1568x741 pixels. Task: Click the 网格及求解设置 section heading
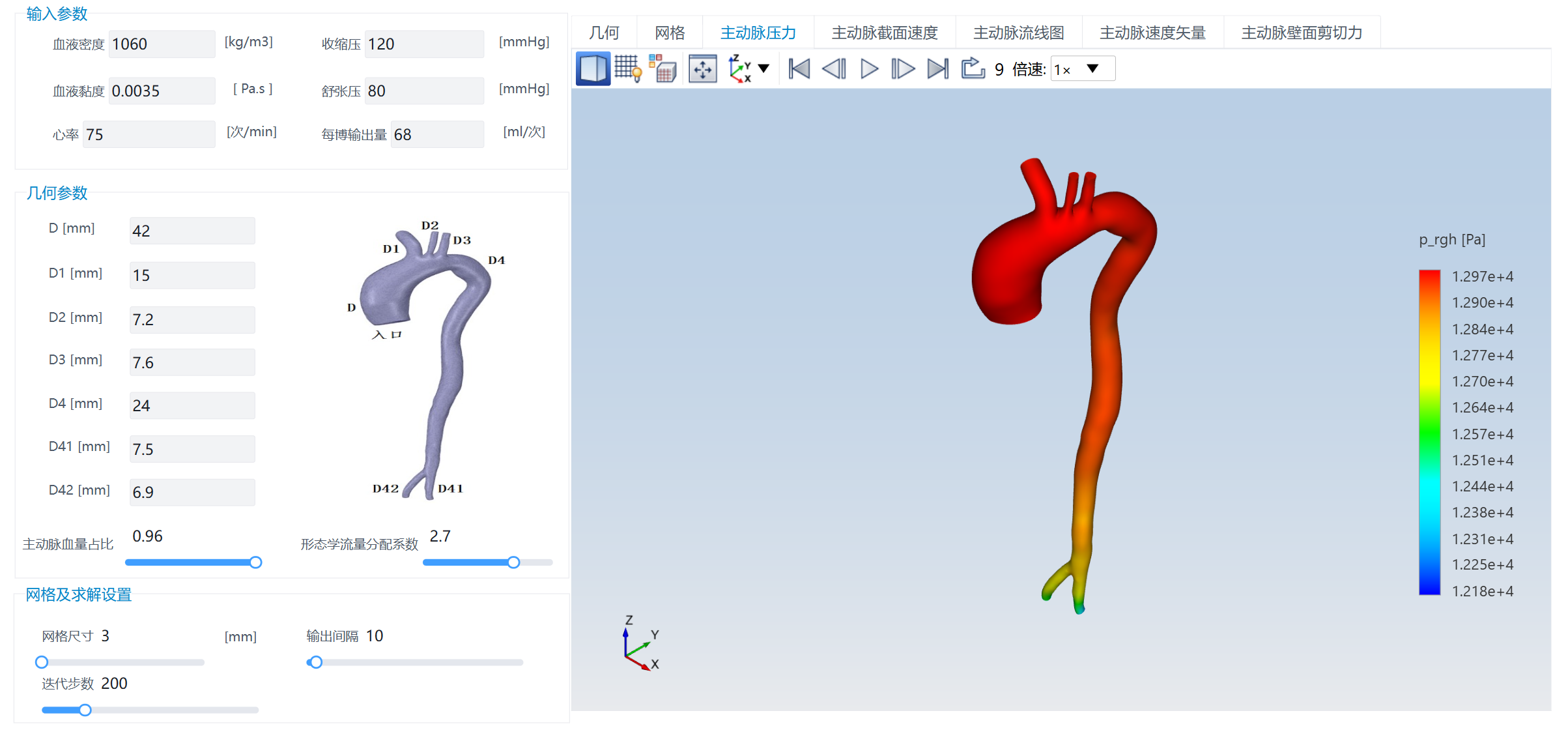(x=78, y=594)
